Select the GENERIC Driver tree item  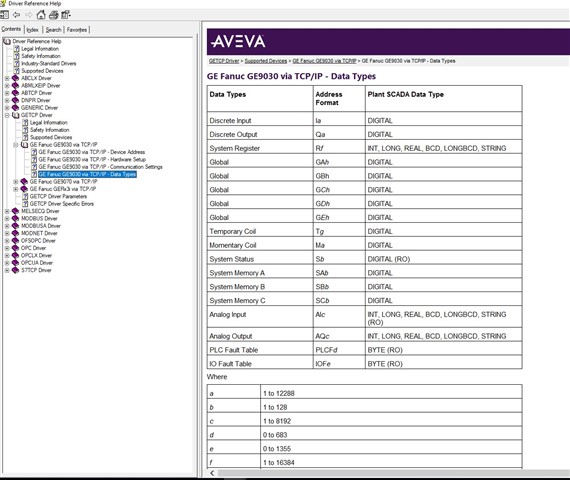click(x=39, y=108)
